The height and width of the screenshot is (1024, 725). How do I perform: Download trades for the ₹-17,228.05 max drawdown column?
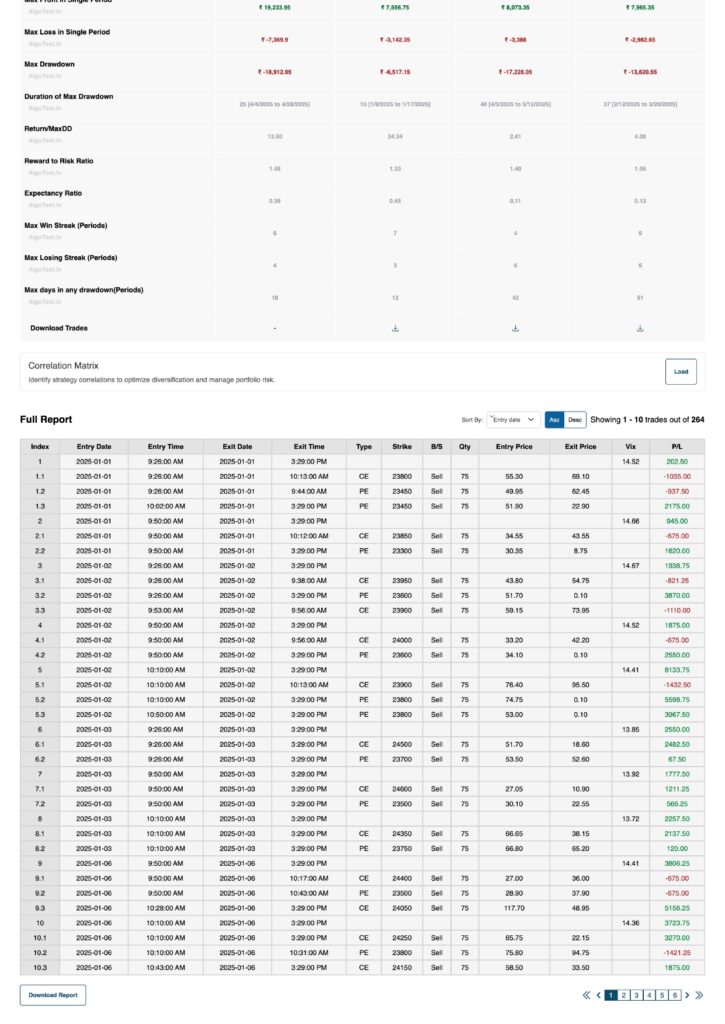click(x=515, y=328)
